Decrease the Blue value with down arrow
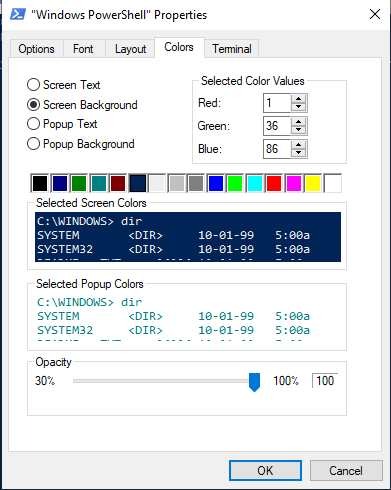This screenshot has width=391, height=490. pyautogui.click(x=299, y=153)
